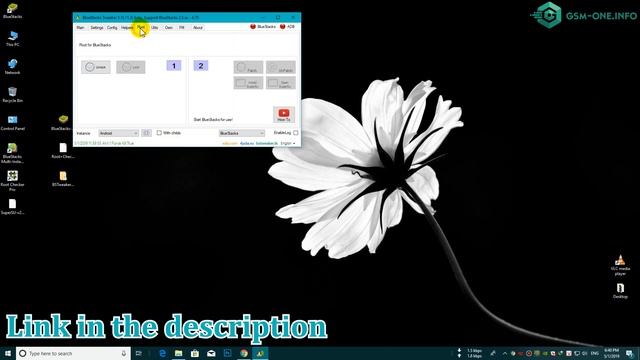Open Root Checker Pro desktop icon

point(12,181)
